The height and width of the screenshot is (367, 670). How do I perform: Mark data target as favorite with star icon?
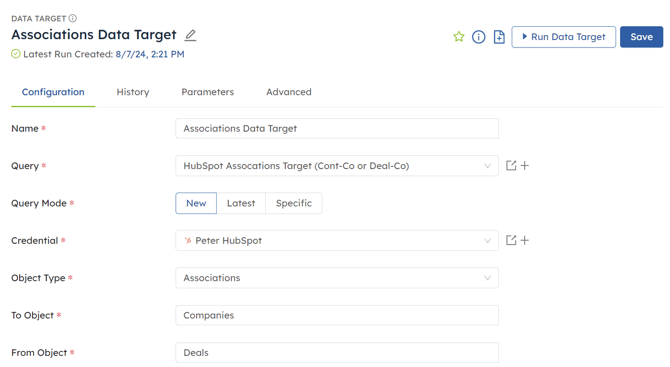coord(458,37)
